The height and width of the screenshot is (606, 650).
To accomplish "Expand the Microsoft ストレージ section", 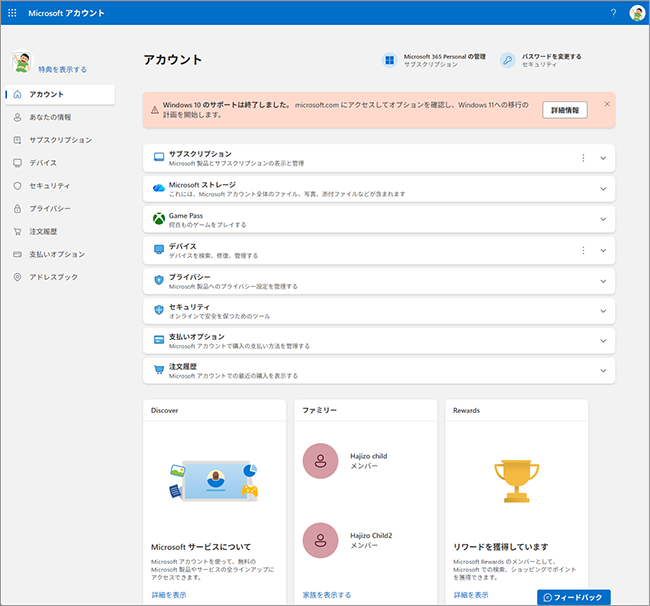I will pyautogui.click(x=603, y=189).
